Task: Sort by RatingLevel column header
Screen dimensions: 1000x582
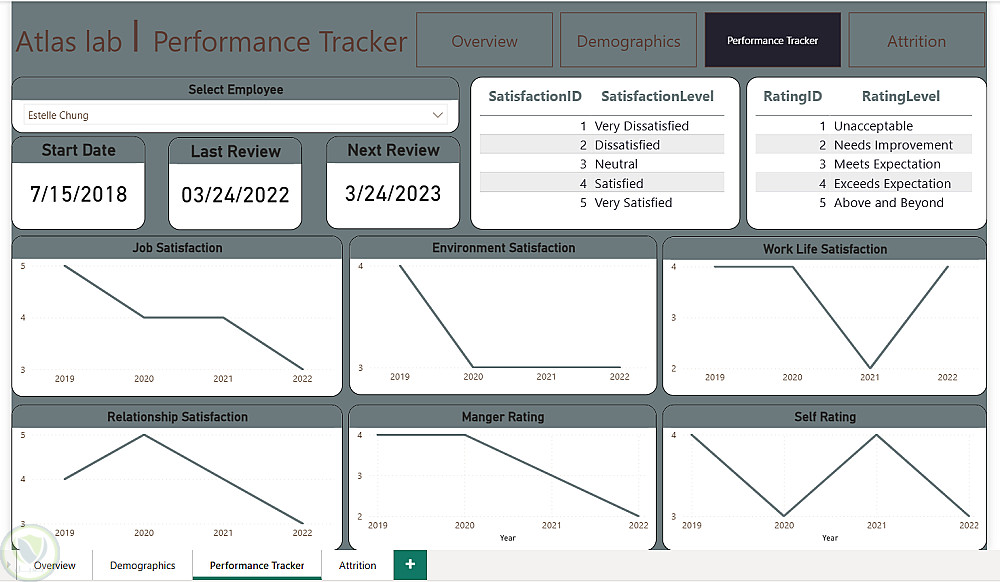Action: click(x=901, y=96)
